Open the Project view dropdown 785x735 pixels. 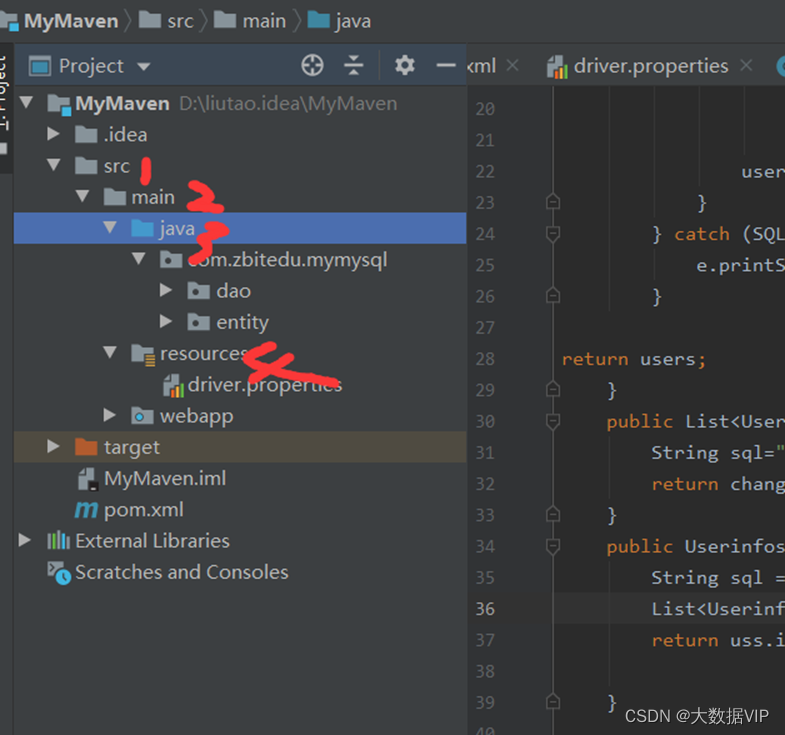pyautogui.click(x=144, y=67)
